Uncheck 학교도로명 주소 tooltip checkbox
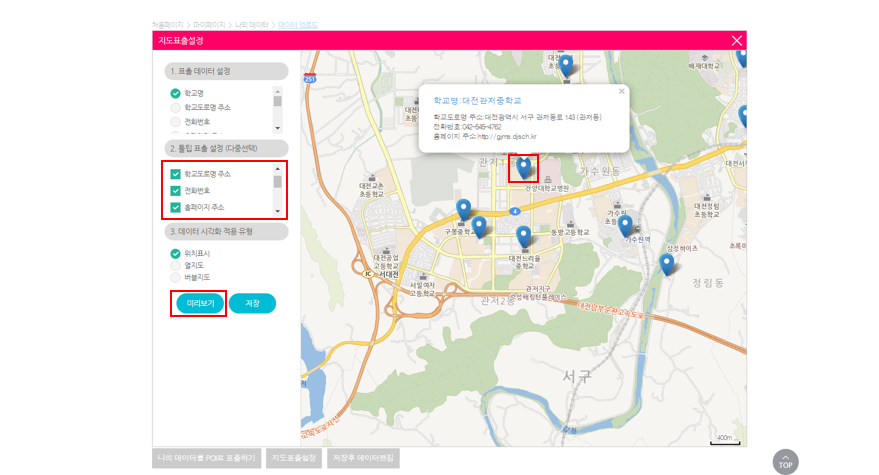Screen dimensions: 879x475 click(x=175, y=174)
